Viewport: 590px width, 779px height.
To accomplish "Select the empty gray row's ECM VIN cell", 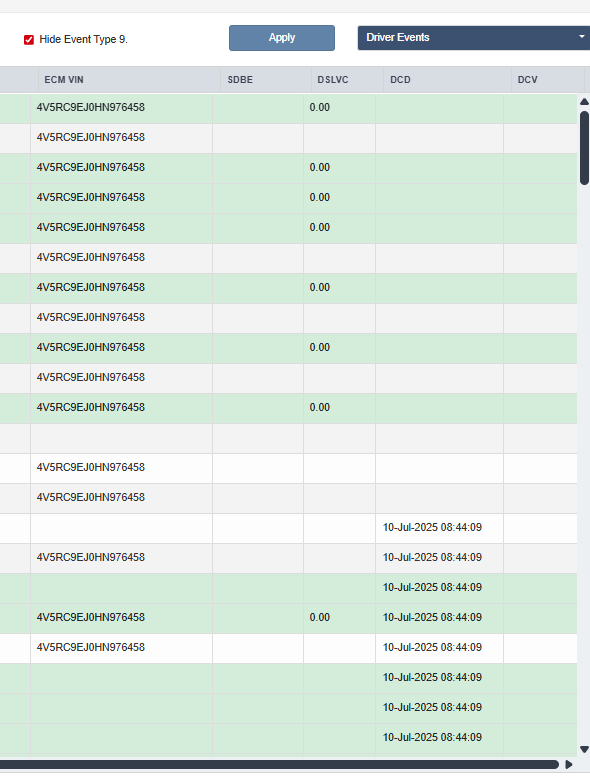I will [x=121, y=438].
